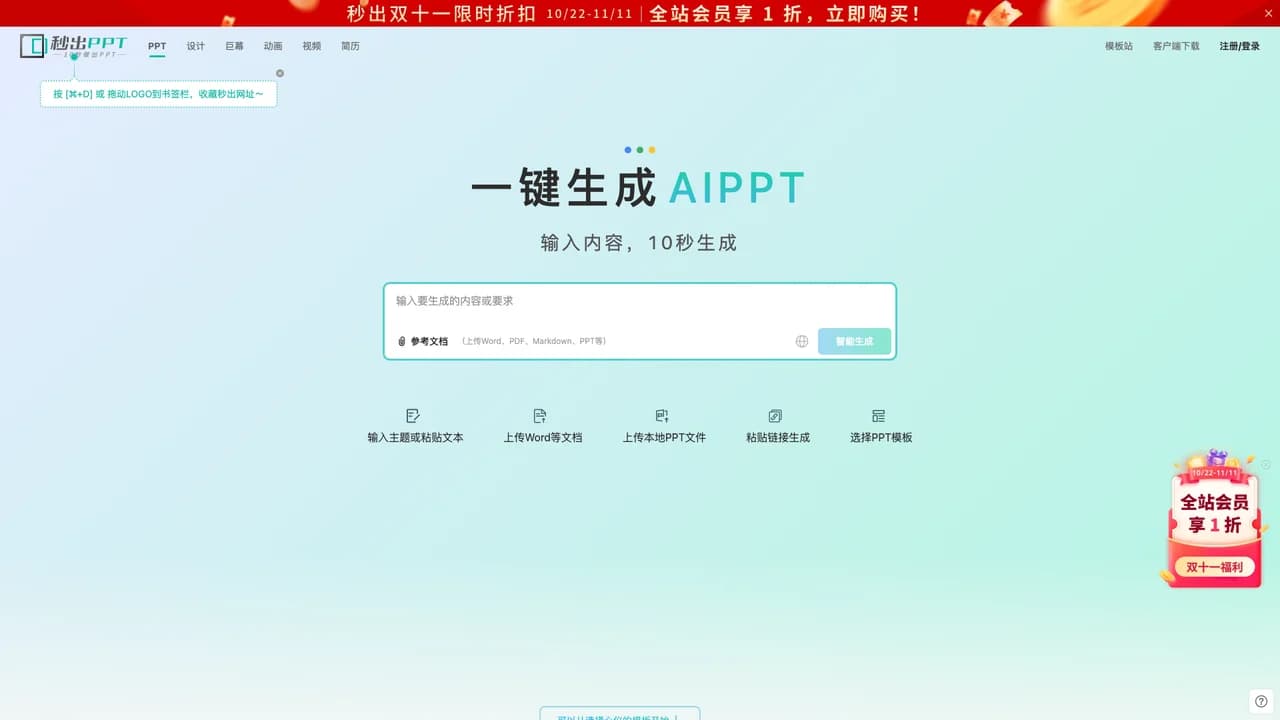1280x720 pixels.
Task: Switch to the 动画 tab
Action: coord(273,46)
